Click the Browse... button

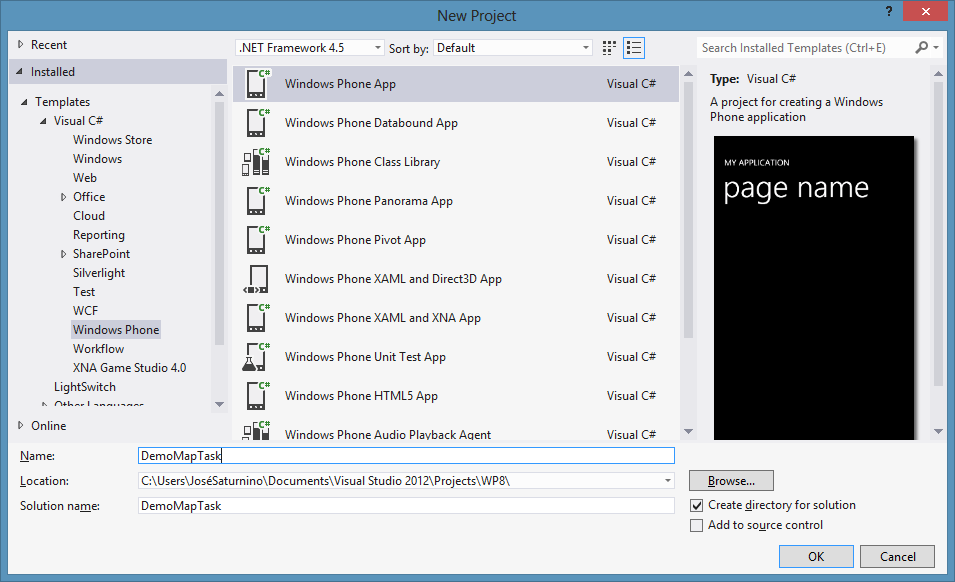tap(731, 481)
